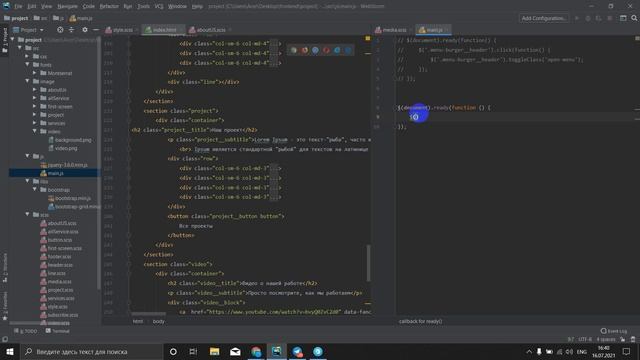Click the Locate/Select Opened File icon
The width and height of the screenshot is (640, 360).
point(60,30)
